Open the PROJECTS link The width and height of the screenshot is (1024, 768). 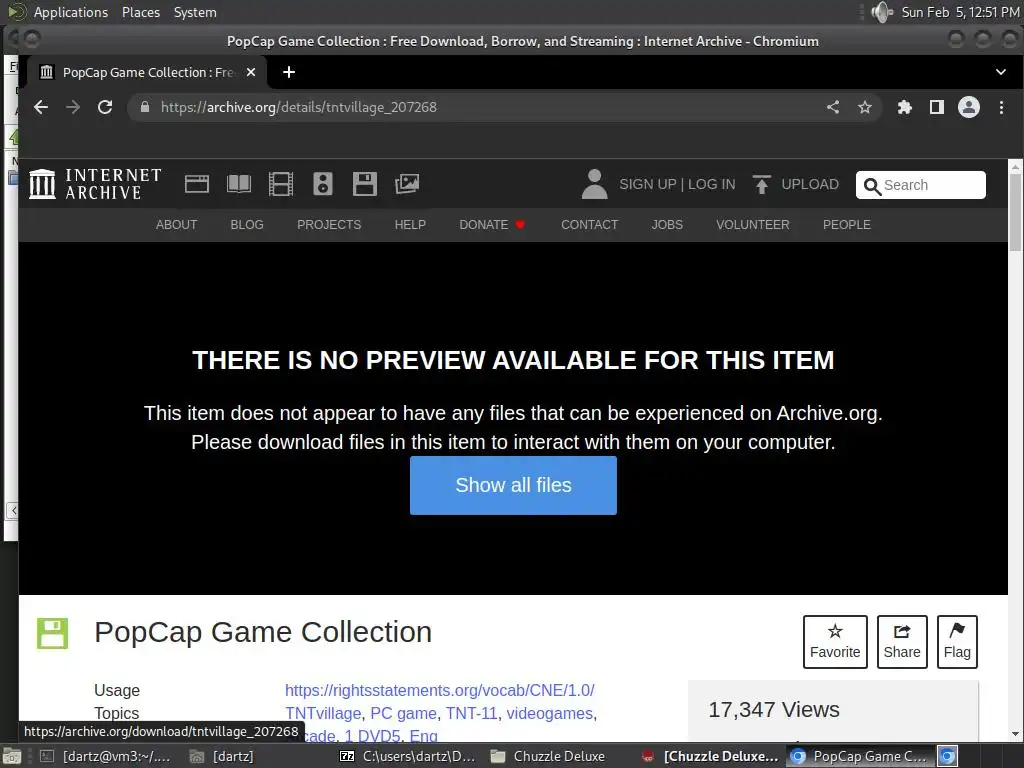click(329, 225)
